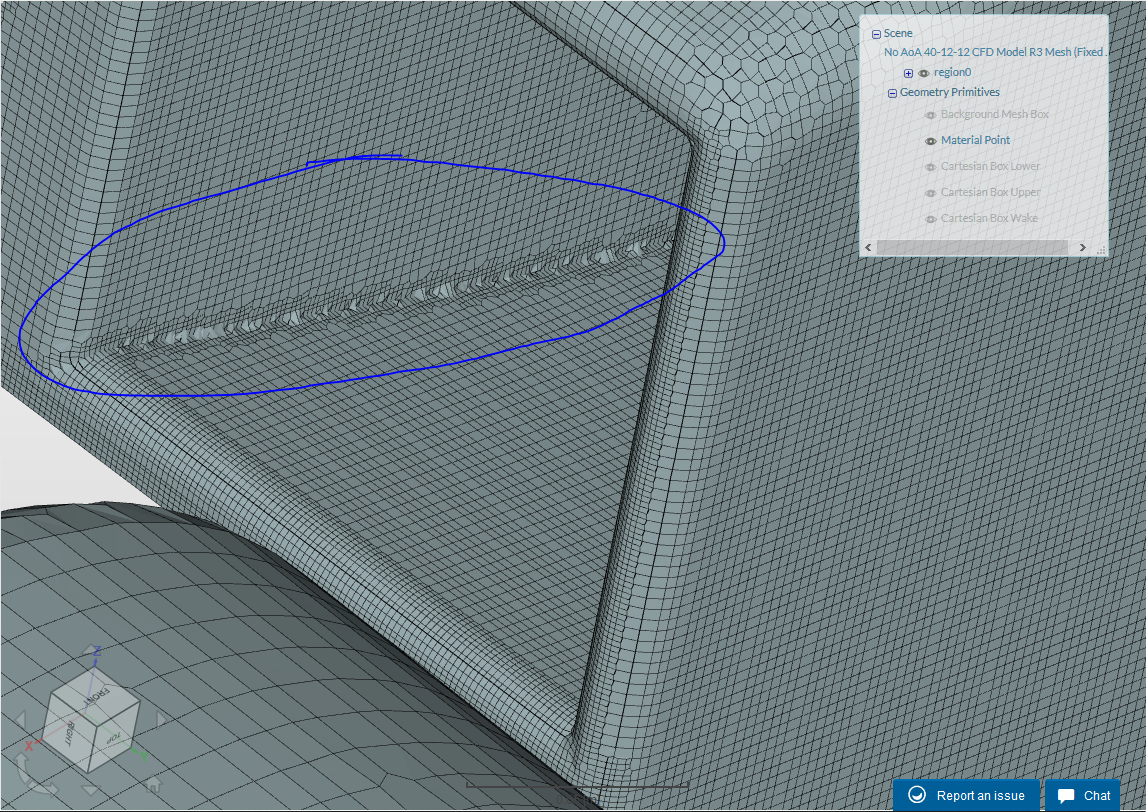The height and width of the screenshot is (812, 1146).
Task: Hide the Material Point primitive
Action: (x=930, y=141)
